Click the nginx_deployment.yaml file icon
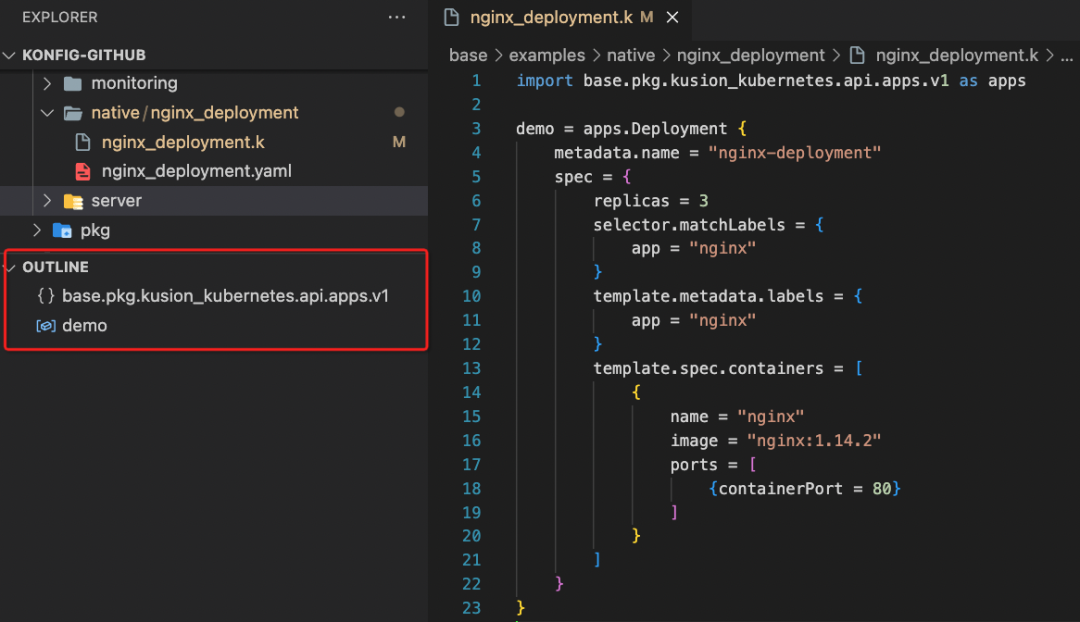1080x622 pixels. pyautogui.click(x=84, y=171)
